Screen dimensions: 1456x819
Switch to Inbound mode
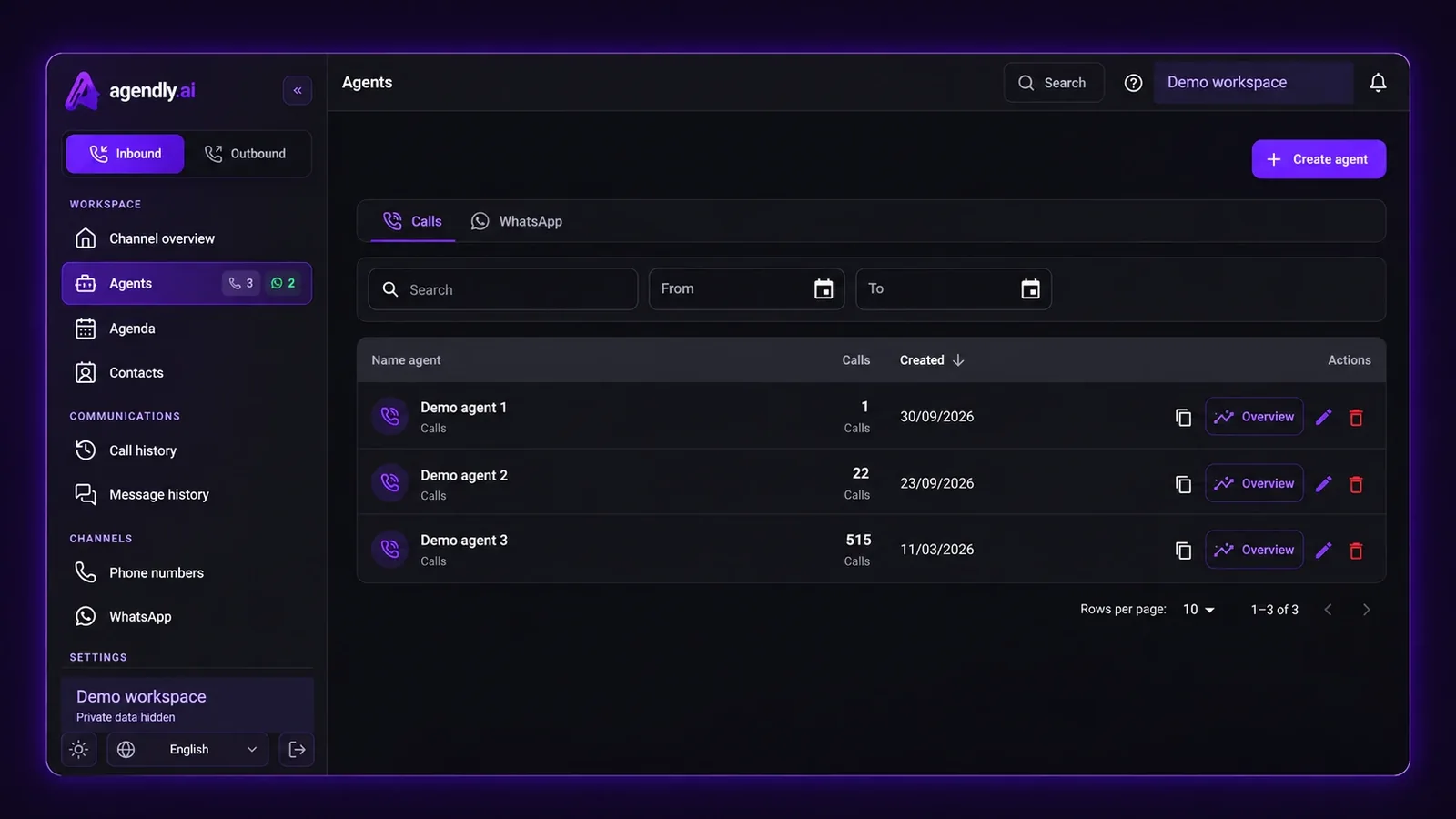tap(125, 154)
